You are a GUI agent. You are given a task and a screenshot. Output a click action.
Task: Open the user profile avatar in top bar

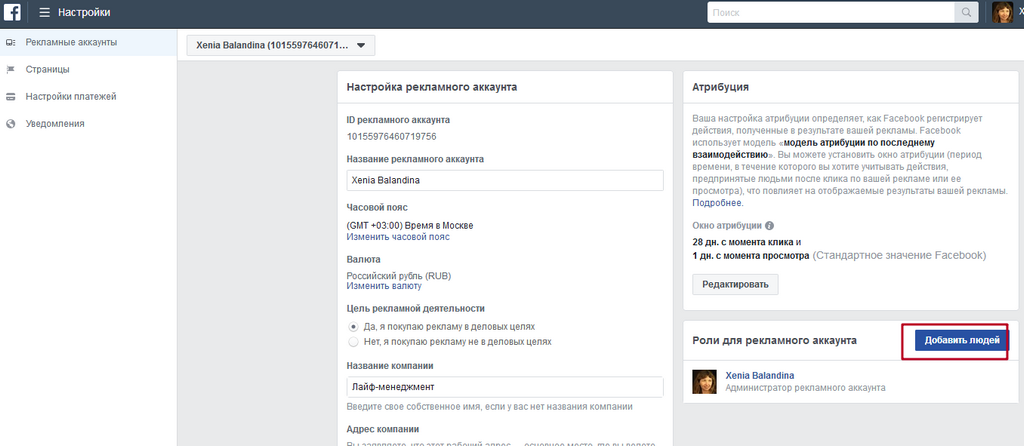[x=1002, y=12]
